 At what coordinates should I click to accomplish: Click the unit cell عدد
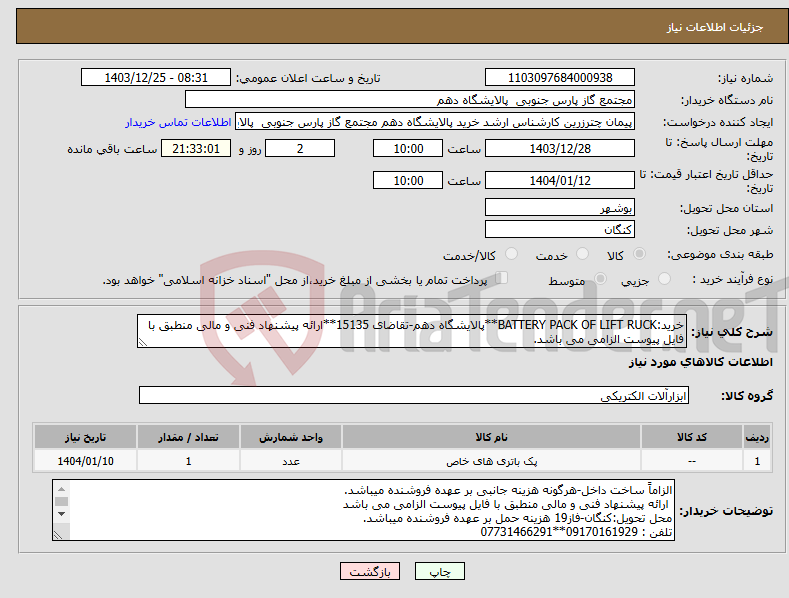(x=291, y=461)
